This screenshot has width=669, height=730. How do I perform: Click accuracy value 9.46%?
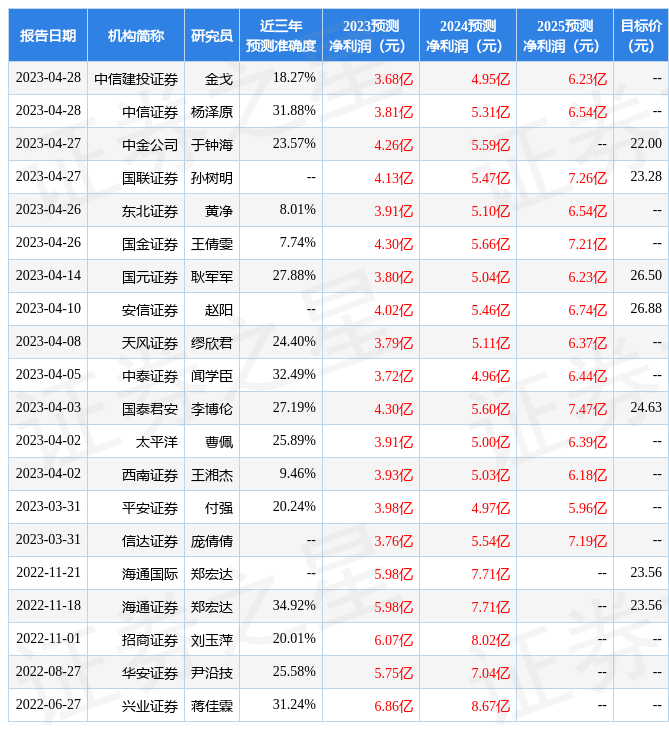click(x=297, y=474)
